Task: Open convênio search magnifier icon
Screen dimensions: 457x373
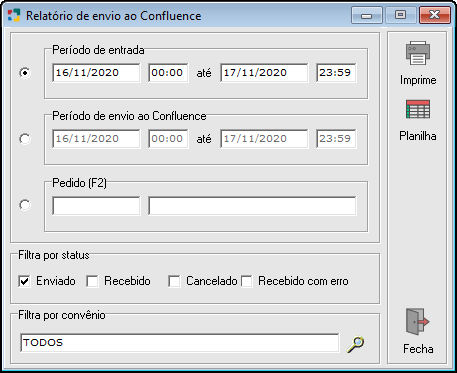Action: tap(355, 344)
